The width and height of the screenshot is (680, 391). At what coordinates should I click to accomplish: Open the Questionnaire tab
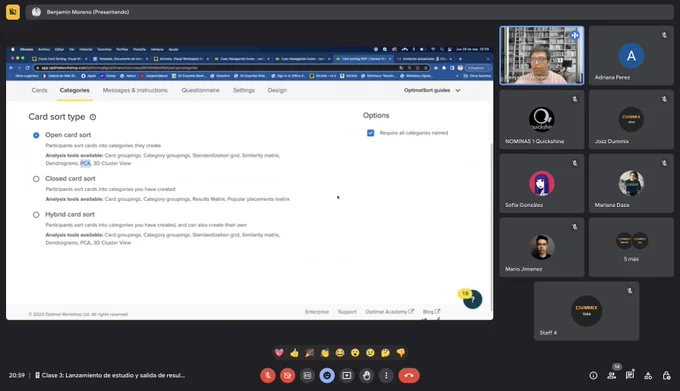pos(200,90)
